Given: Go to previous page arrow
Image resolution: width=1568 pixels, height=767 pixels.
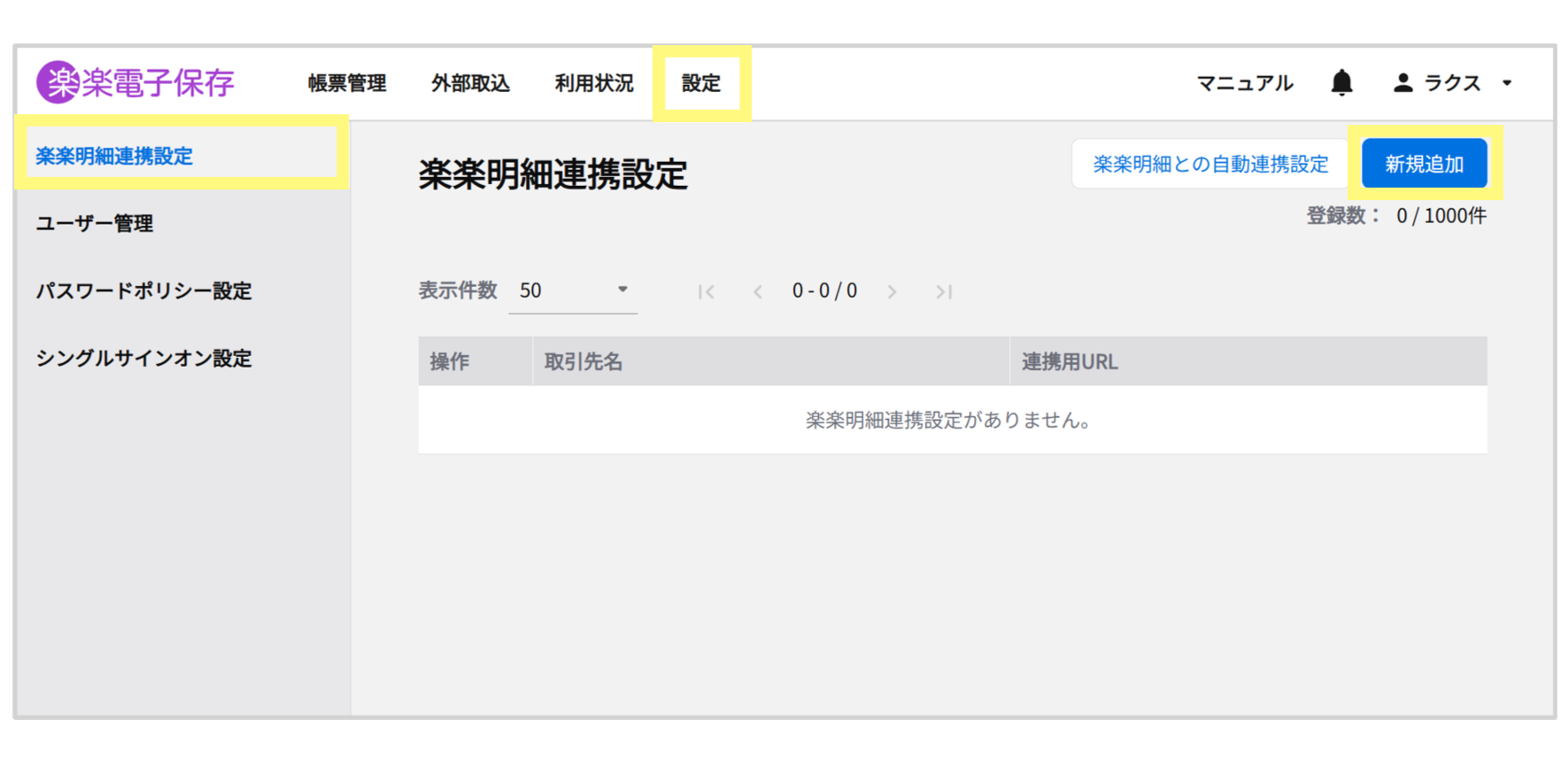Looking at the screenshot, I should pyautogui.click(x=758, y=291).
